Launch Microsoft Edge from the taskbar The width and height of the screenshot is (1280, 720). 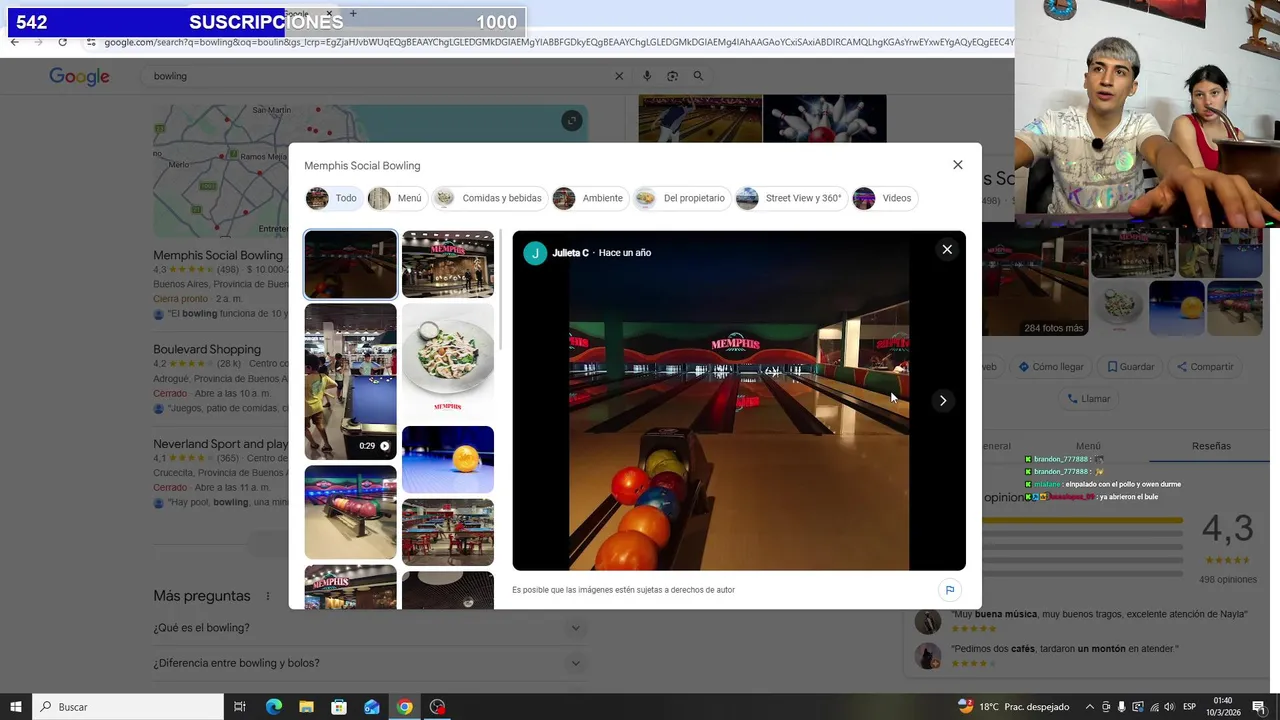[274, 707]
